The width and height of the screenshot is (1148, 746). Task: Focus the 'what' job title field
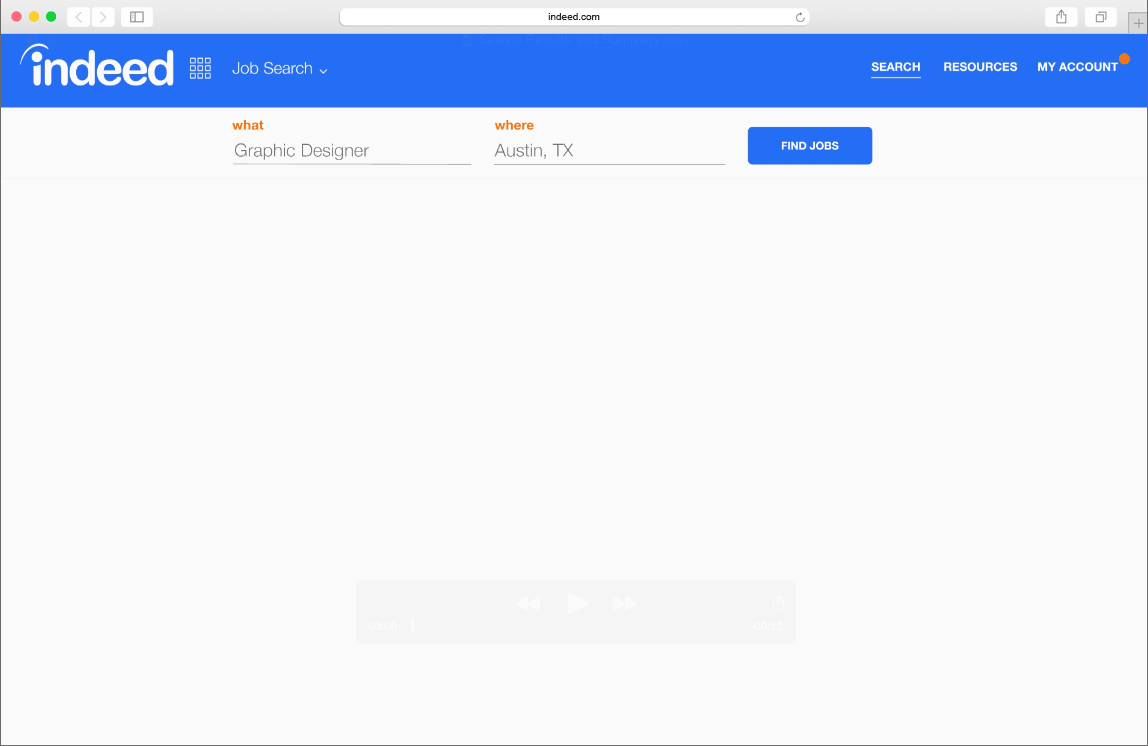pos(351,151)
